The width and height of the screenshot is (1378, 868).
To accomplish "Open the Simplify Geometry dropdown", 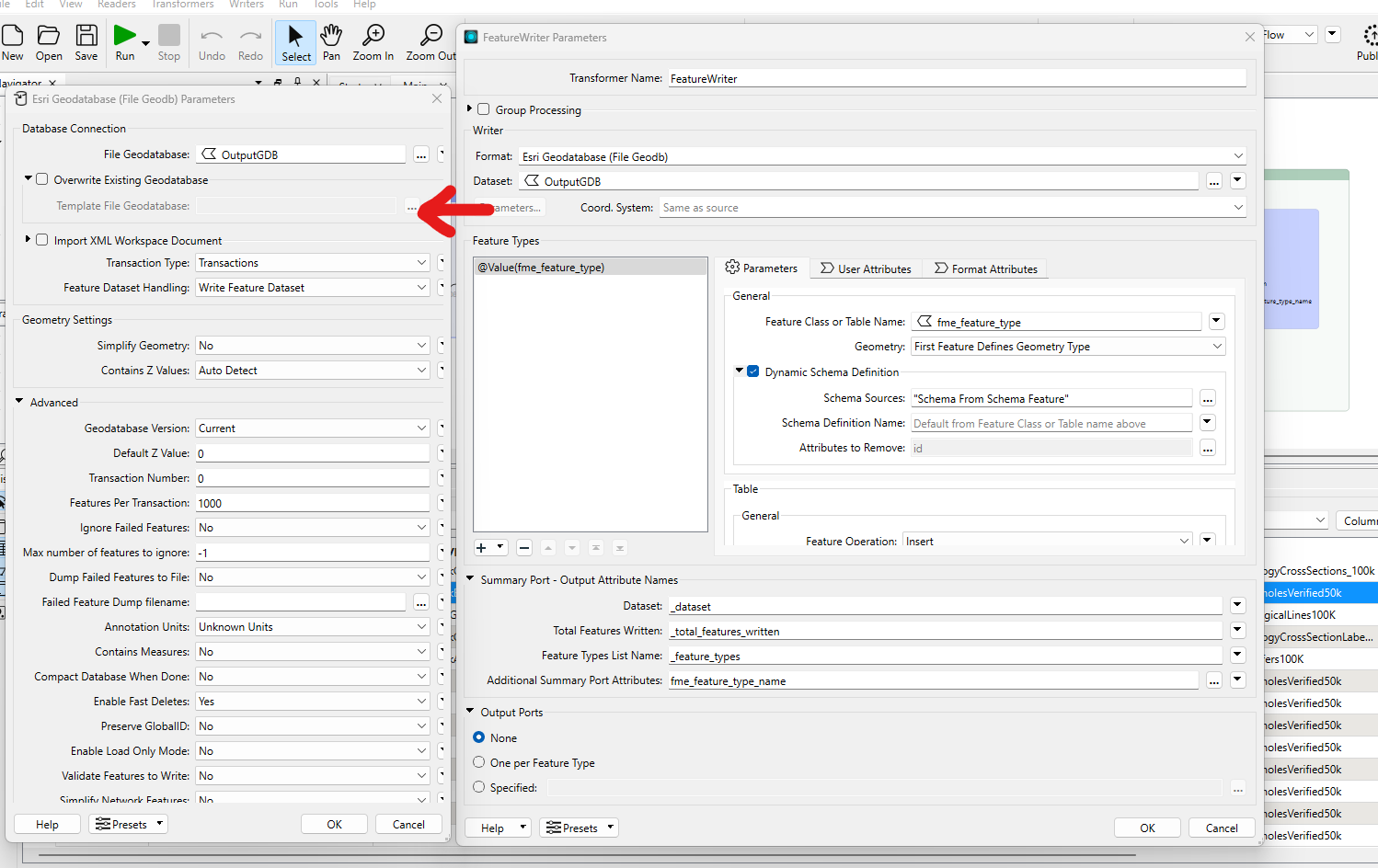I will click(313, 346).
